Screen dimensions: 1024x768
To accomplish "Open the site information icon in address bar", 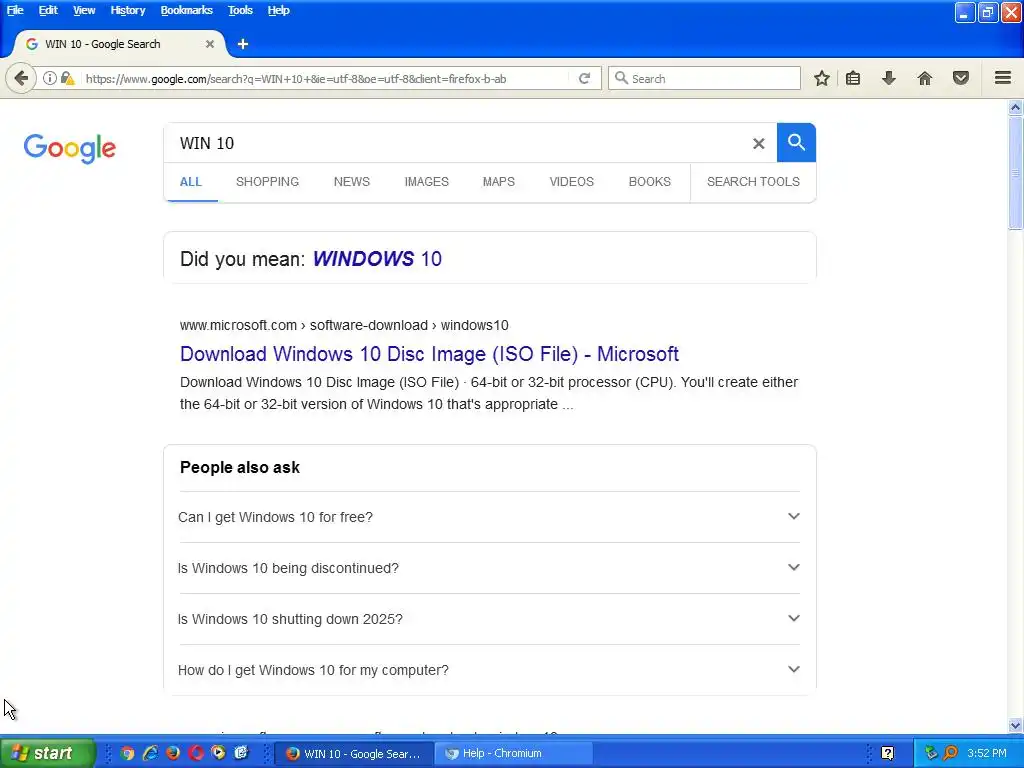I will tap(50, 78).
